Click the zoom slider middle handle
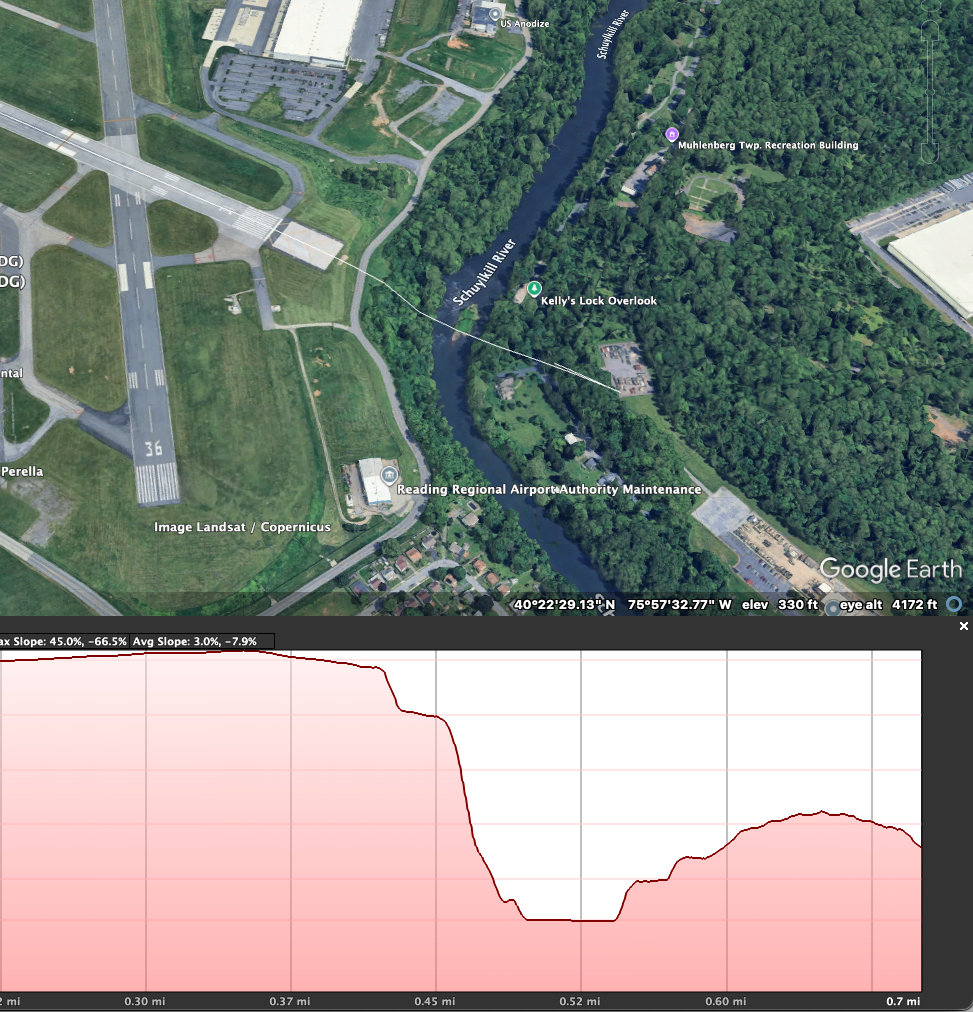 point(930,92)
